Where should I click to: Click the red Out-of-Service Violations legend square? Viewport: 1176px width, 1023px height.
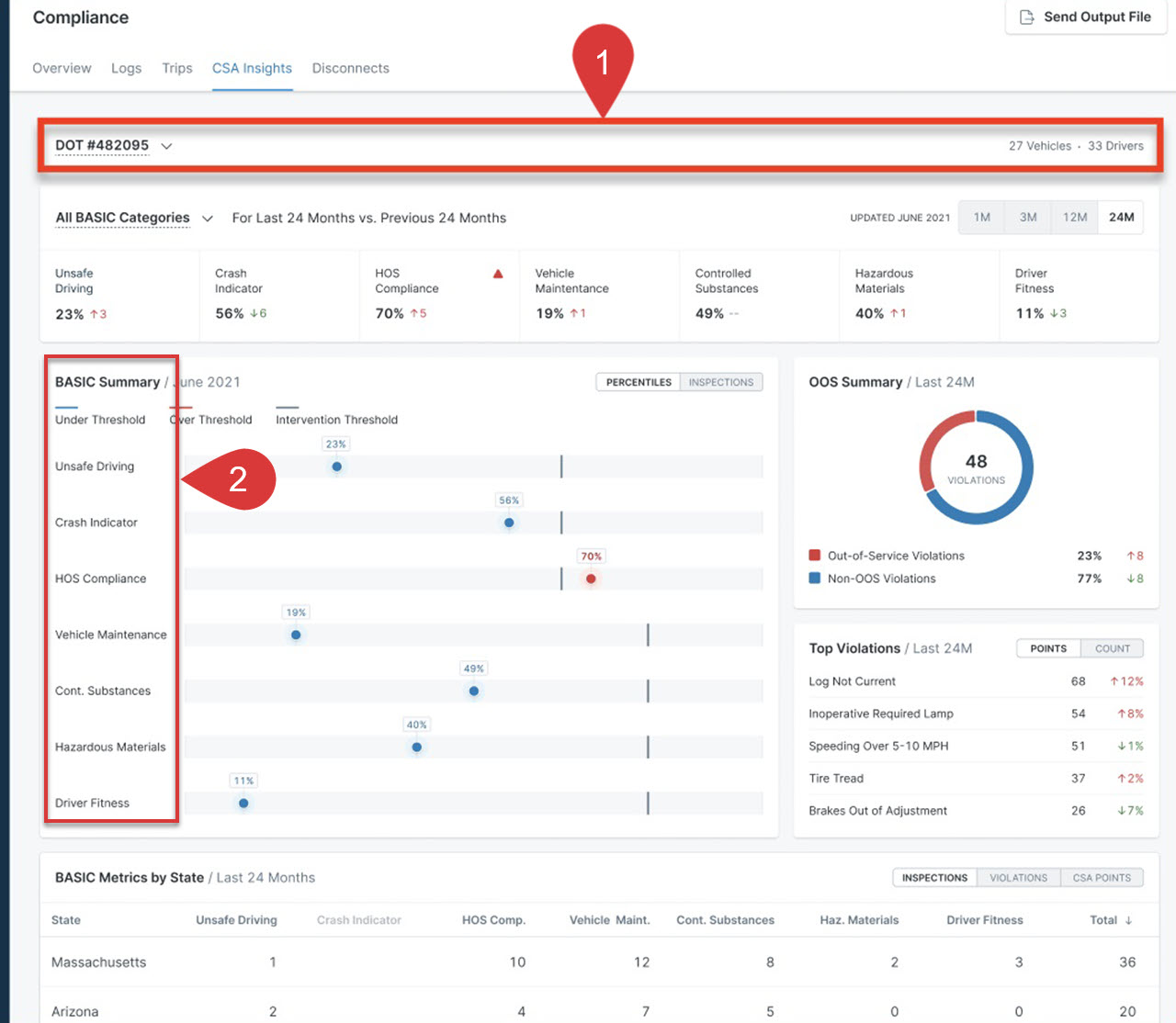[814, 556]
